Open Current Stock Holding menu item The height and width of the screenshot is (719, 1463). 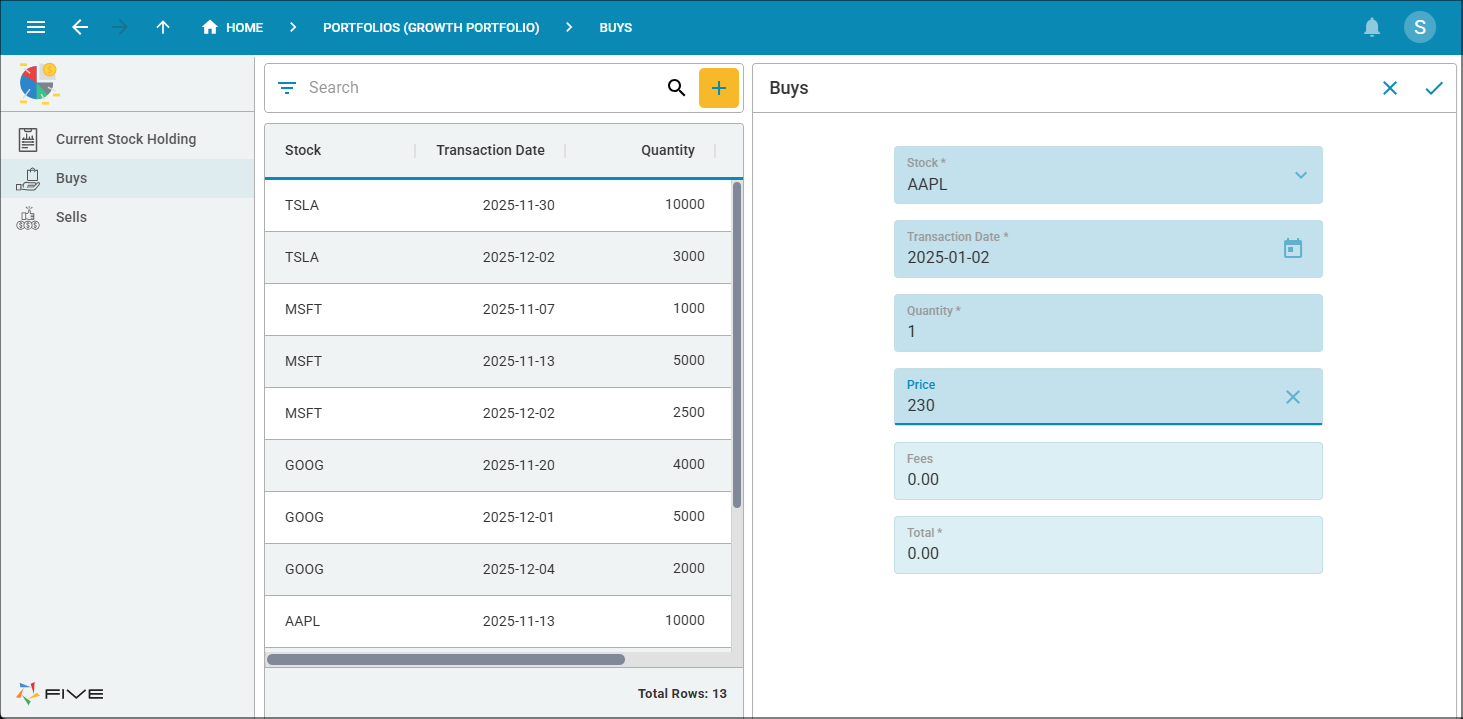pyautogui.click(x=126, y=139)
